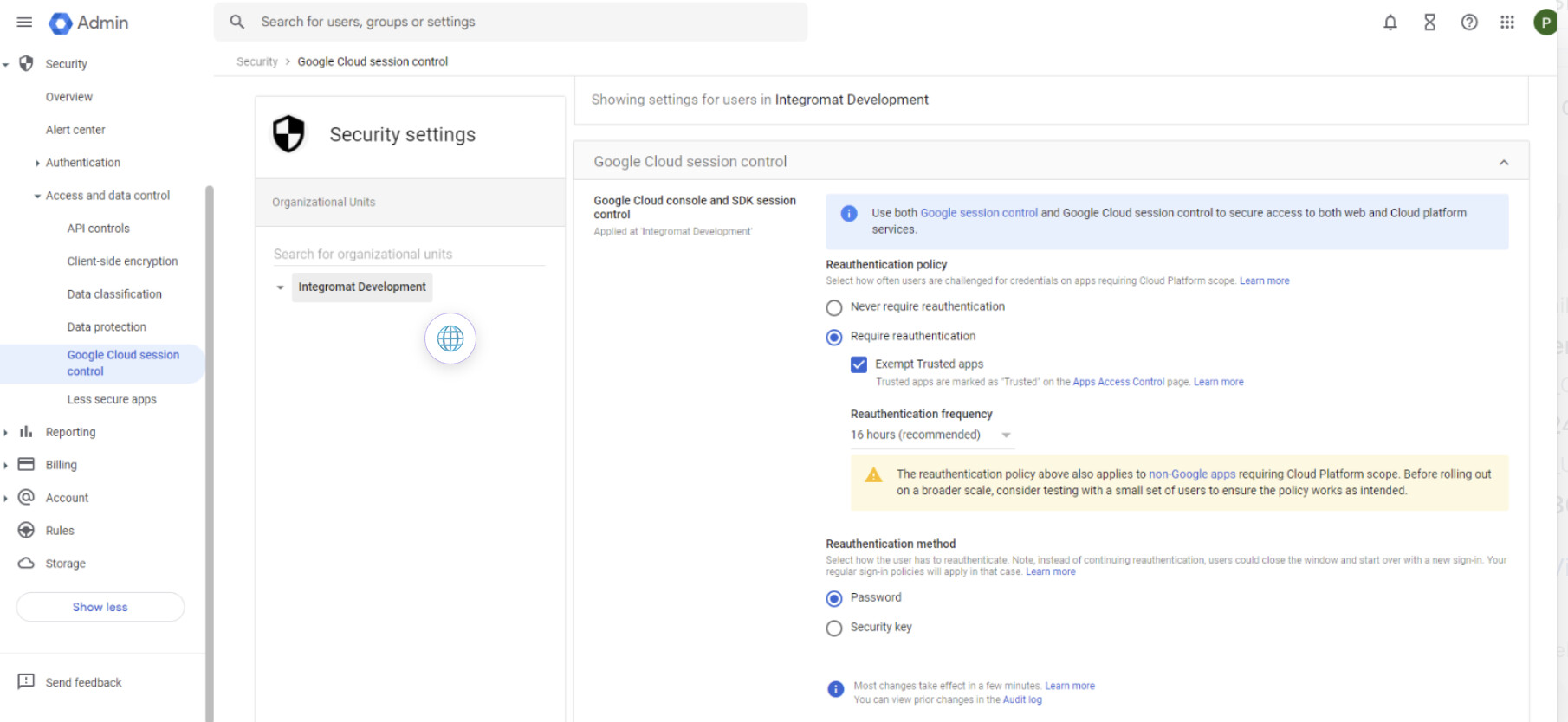The height and width of the screenshot is (722, 1568).
Task: Click the Search for organizational units field
Action: pyautogui.click(x=409, y=254)
